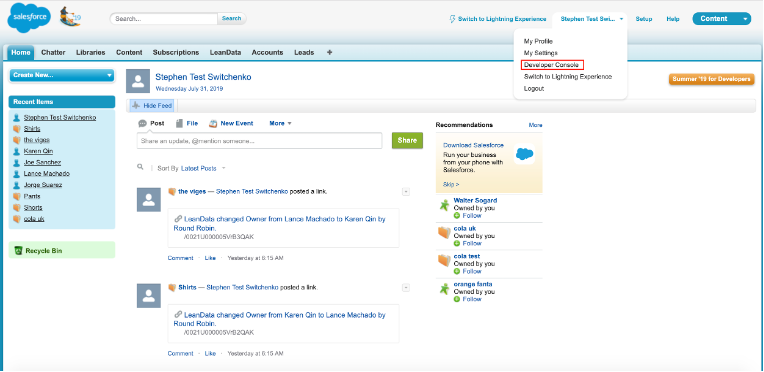The width and height of the screenshot is (764, 372).
Task: Click Comment under the Shirts post
Action: pos(180,353)
